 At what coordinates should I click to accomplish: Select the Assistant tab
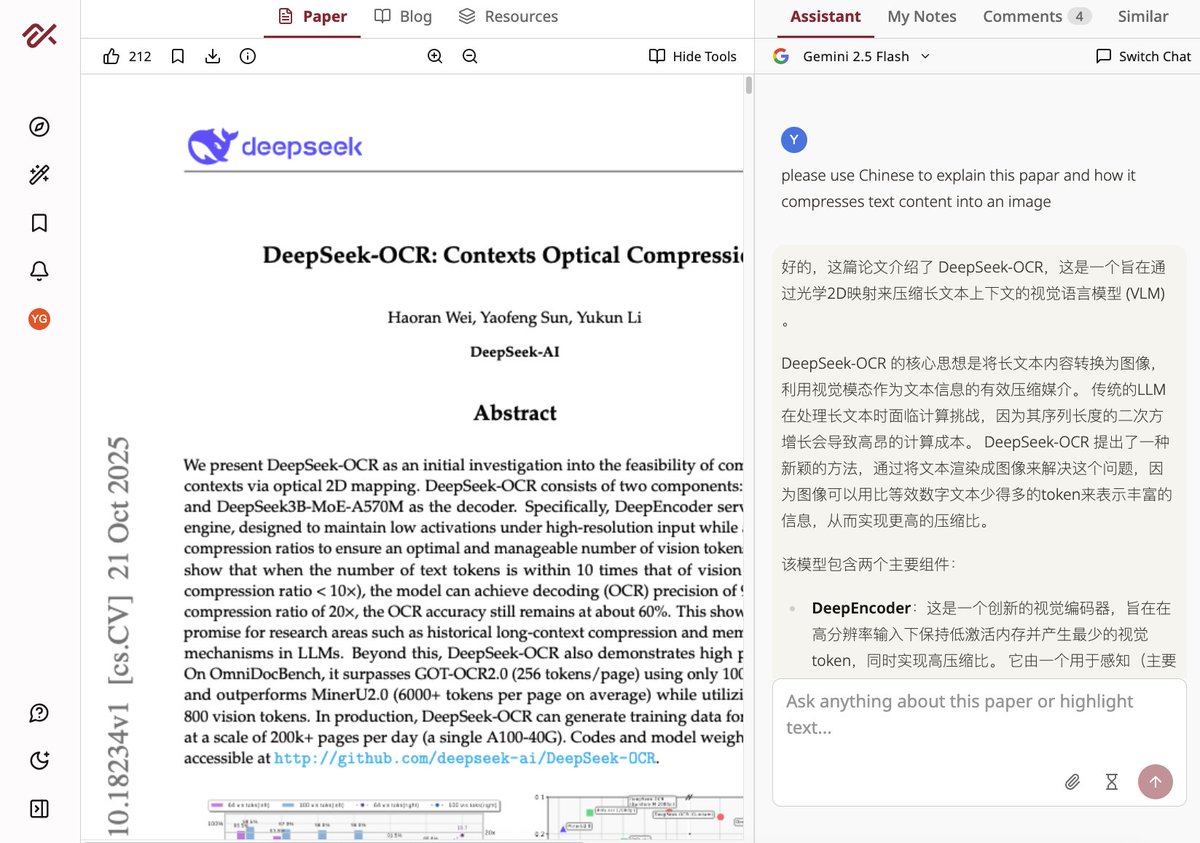825,17
